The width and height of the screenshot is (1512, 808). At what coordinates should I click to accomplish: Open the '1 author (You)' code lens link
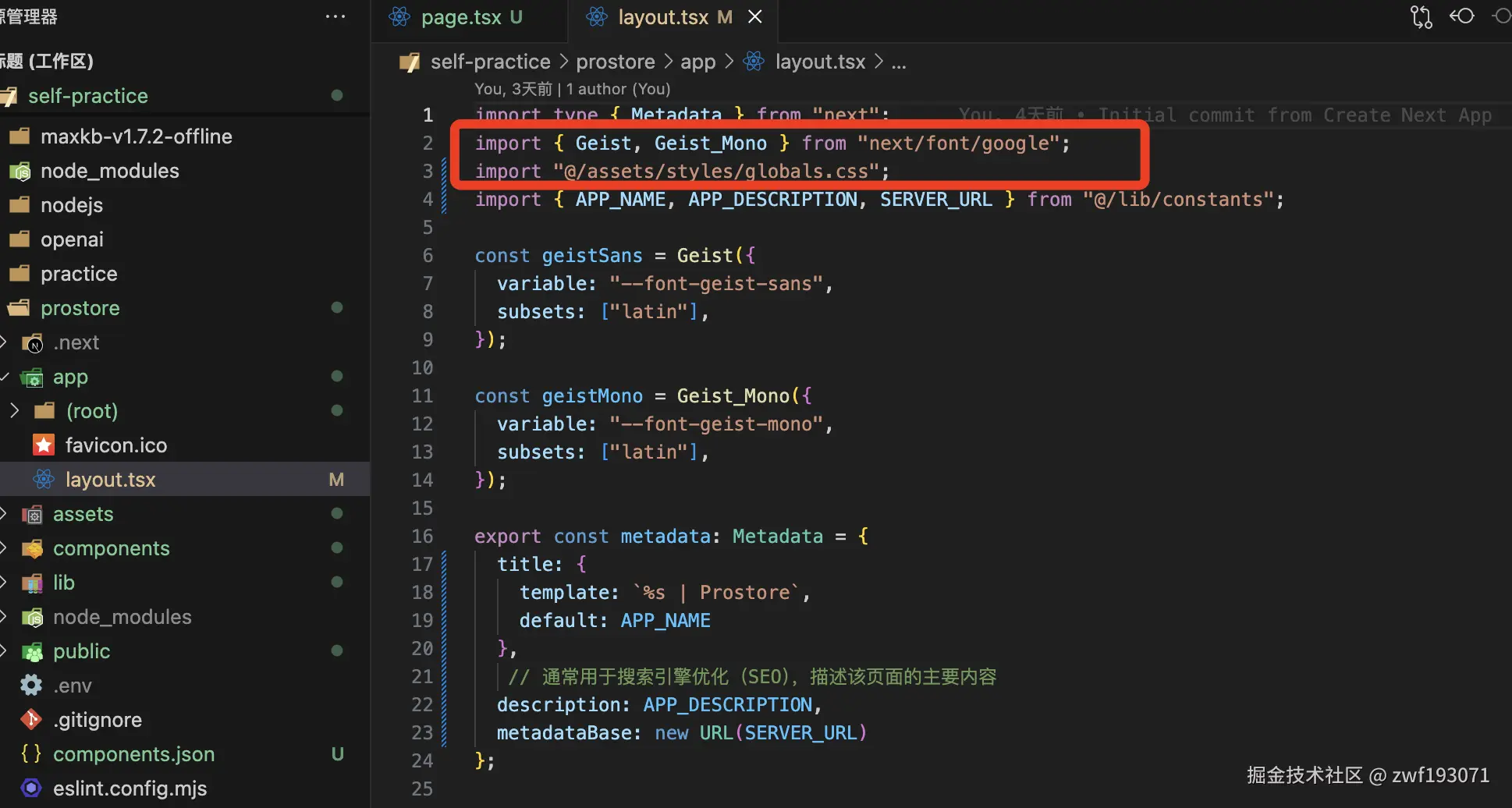618,90
